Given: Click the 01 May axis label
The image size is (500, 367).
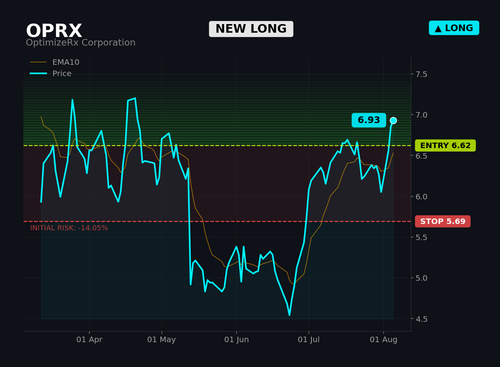Looking at the screenshot, I should (161, 340).
